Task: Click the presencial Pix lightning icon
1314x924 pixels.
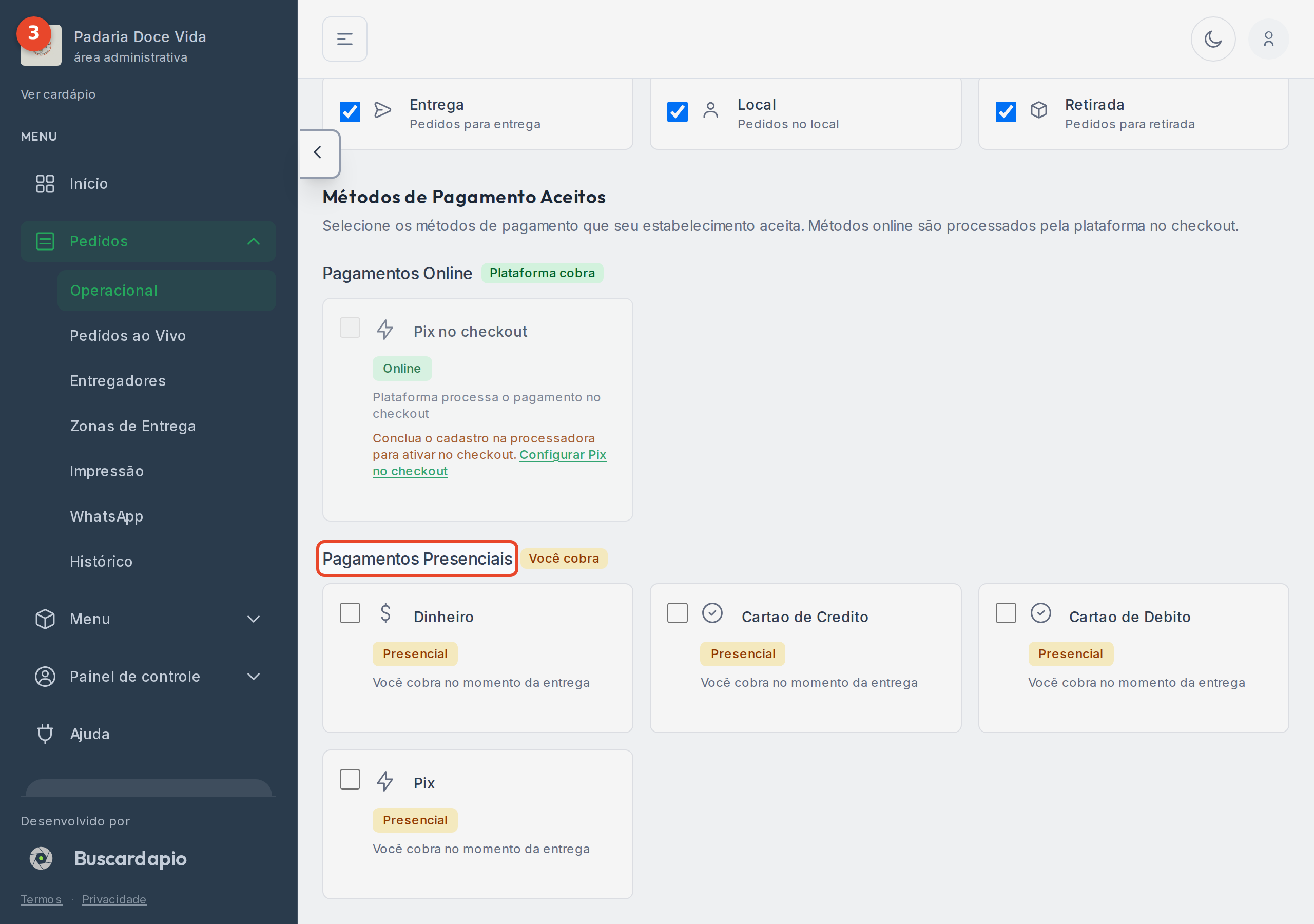Action: (x=385, y=781)
